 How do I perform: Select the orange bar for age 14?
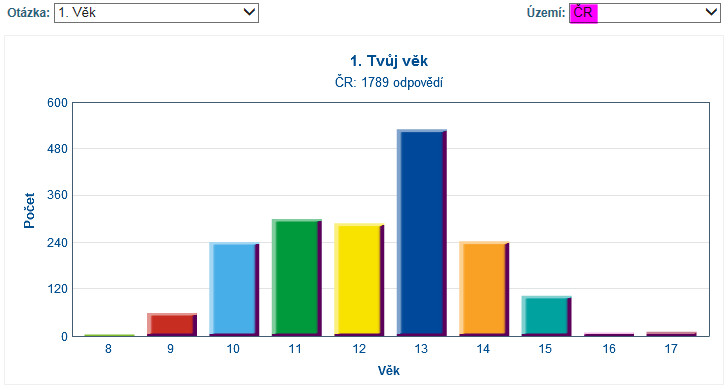point(484,289)
